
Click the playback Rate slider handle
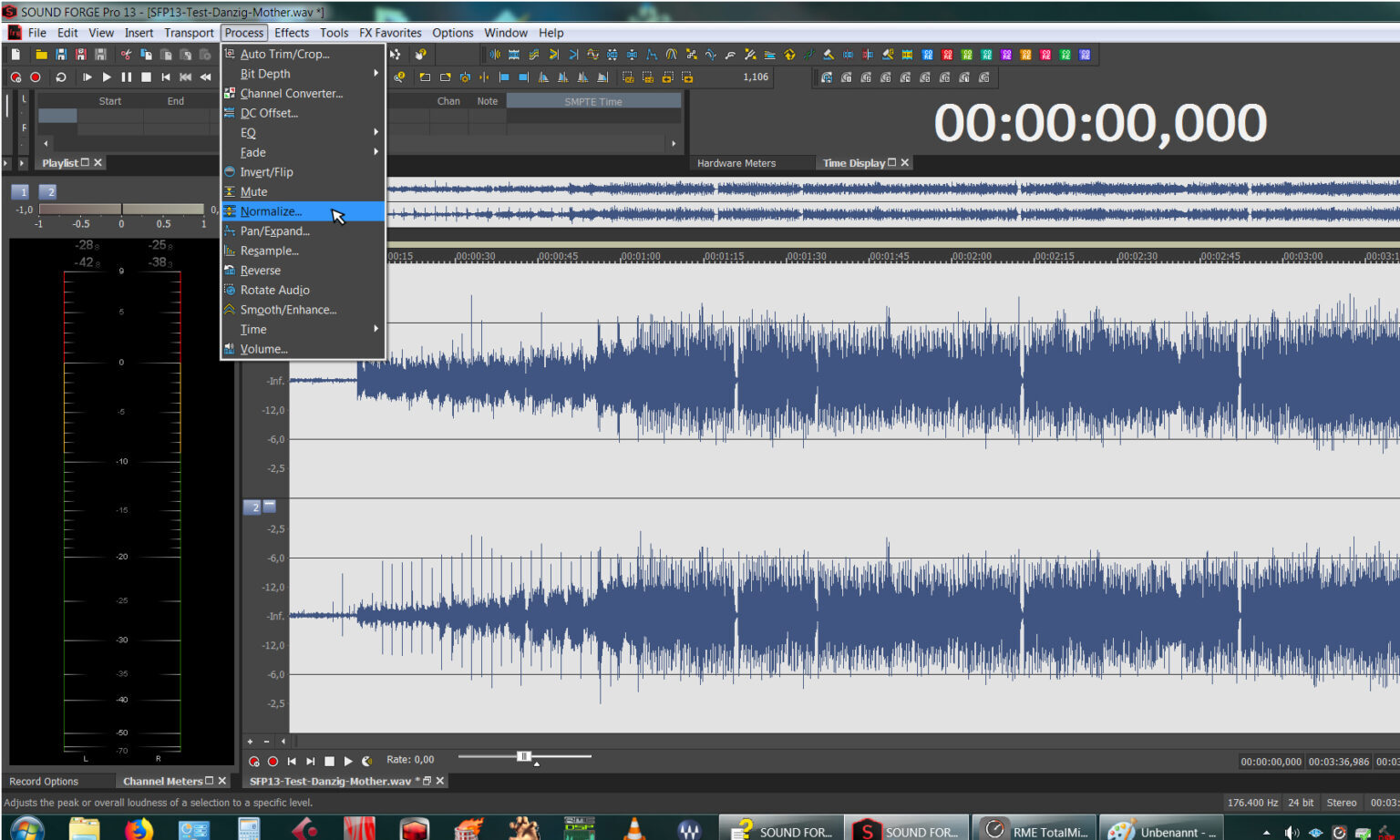[x=524, y=756]
